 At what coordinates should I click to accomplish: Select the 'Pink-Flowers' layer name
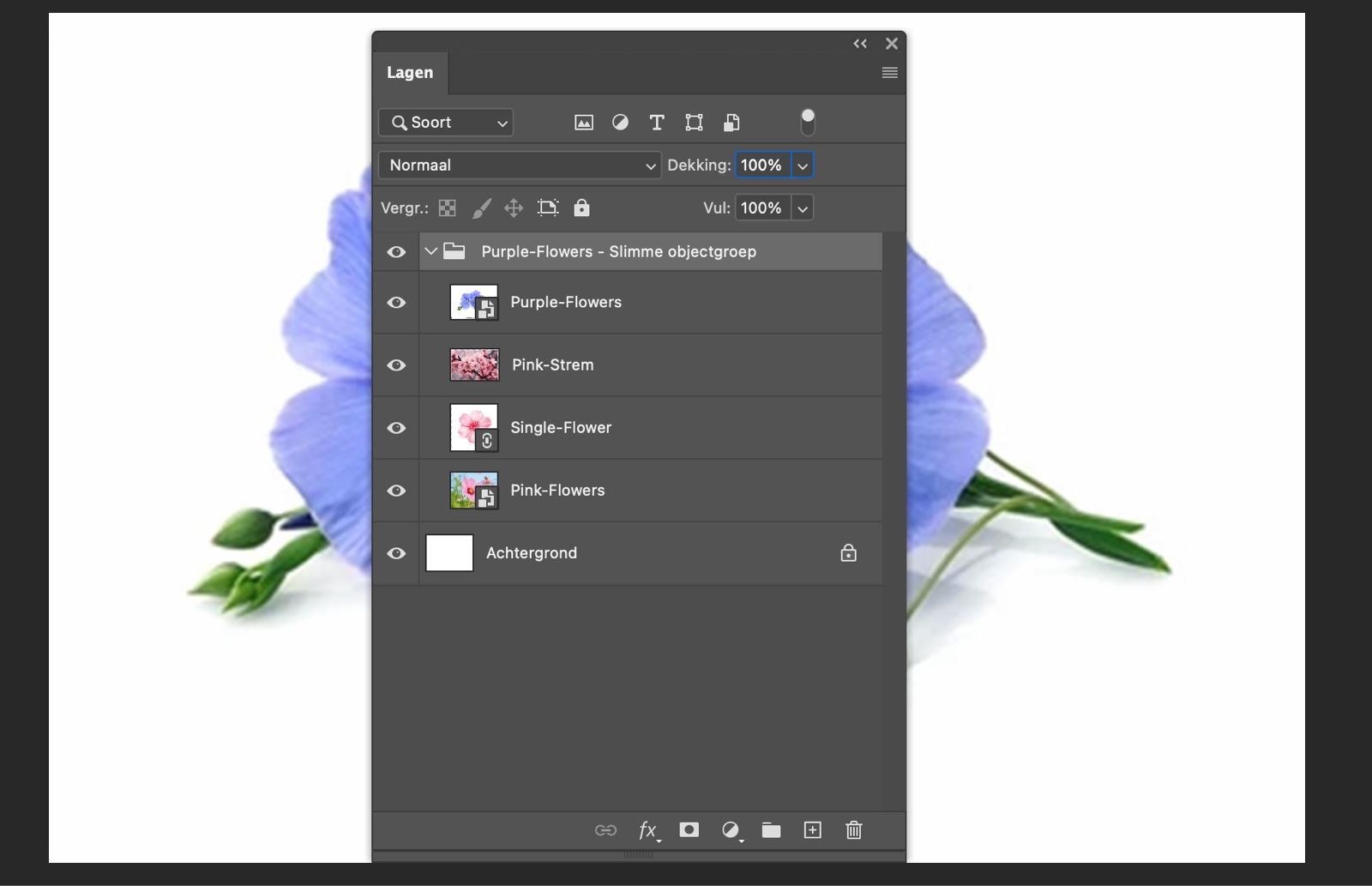click(557, 491)
